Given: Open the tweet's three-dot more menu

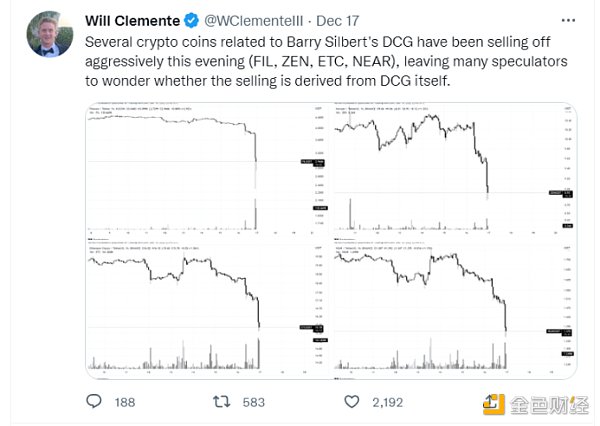Looking at the screenshot, I should [x=568, y=20].
